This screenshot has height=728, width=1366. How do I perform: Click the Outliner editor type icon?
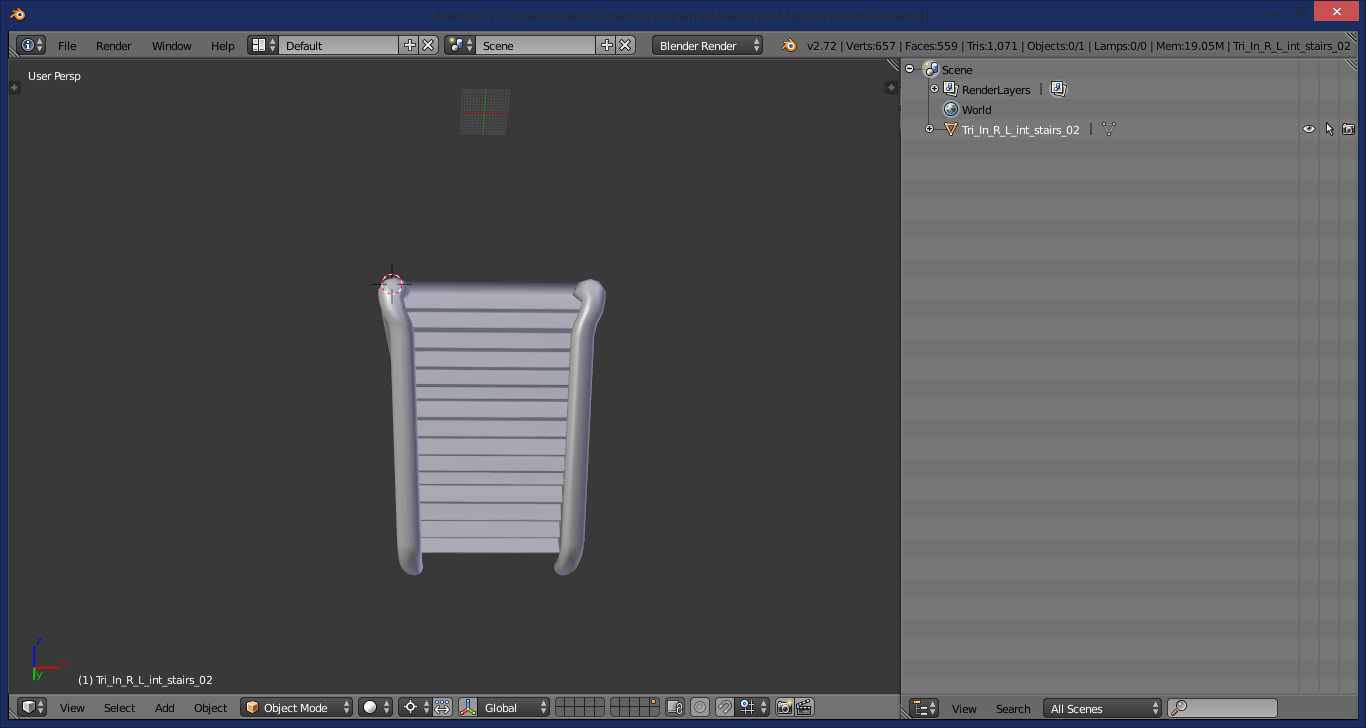tap(924, 708)
